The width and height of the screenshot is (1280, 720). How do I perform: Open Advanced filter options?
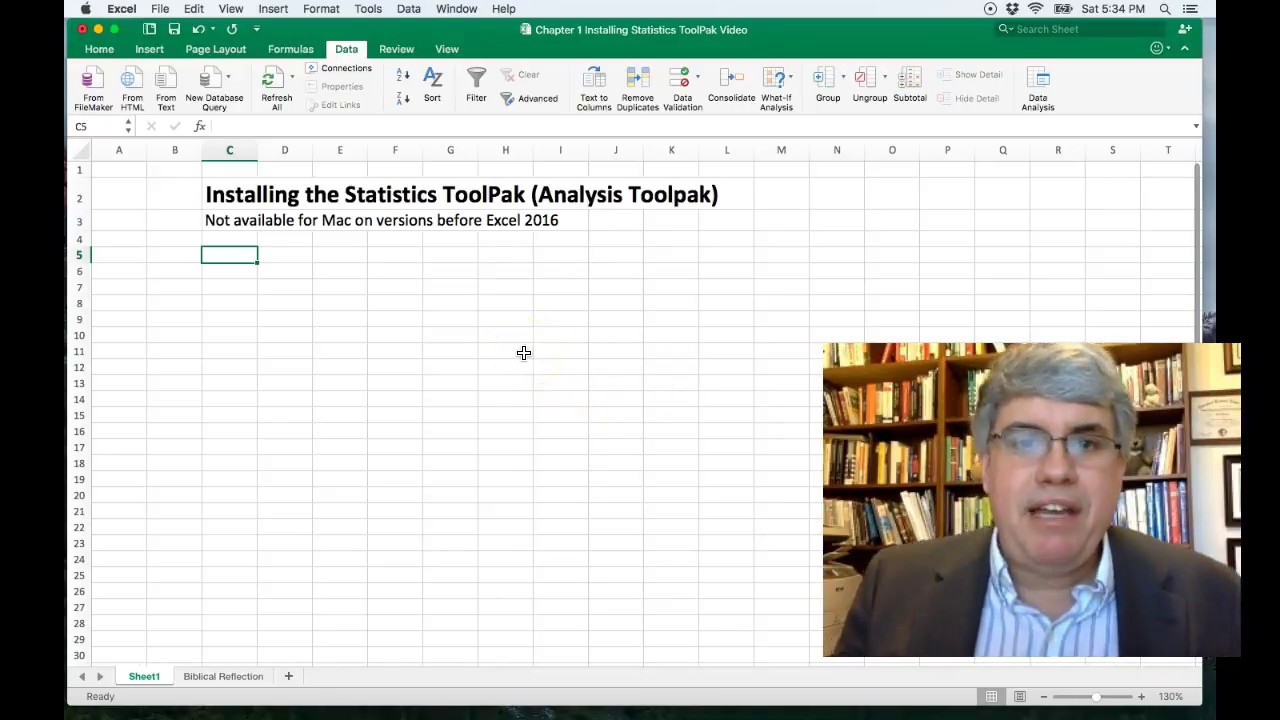(x=529, y=98)
